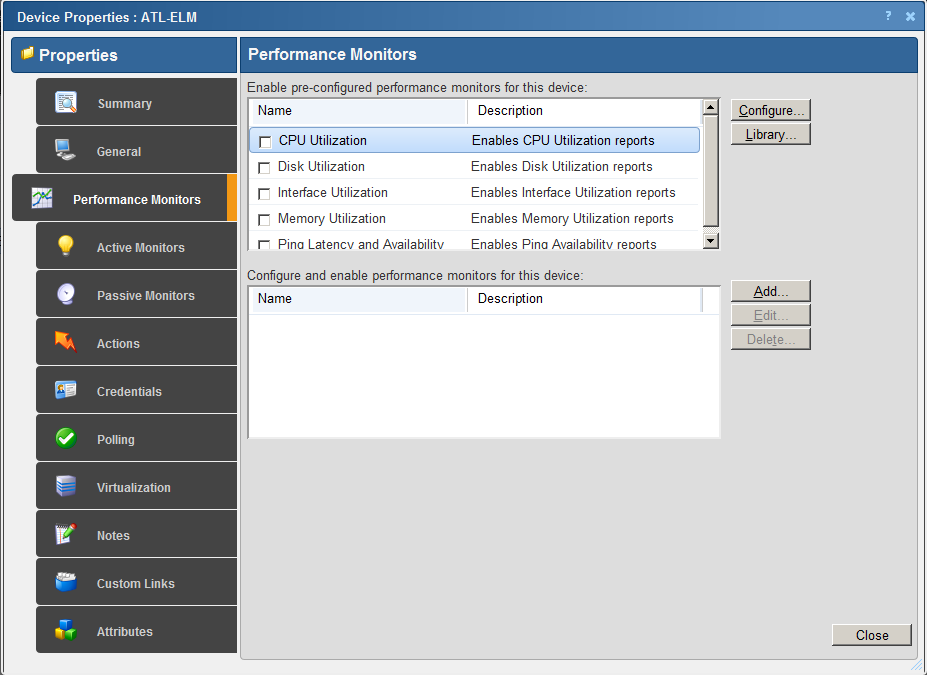Viewport: 927px width, 675px height.
Task: Click the General computer icon
Action: point(65,150)
